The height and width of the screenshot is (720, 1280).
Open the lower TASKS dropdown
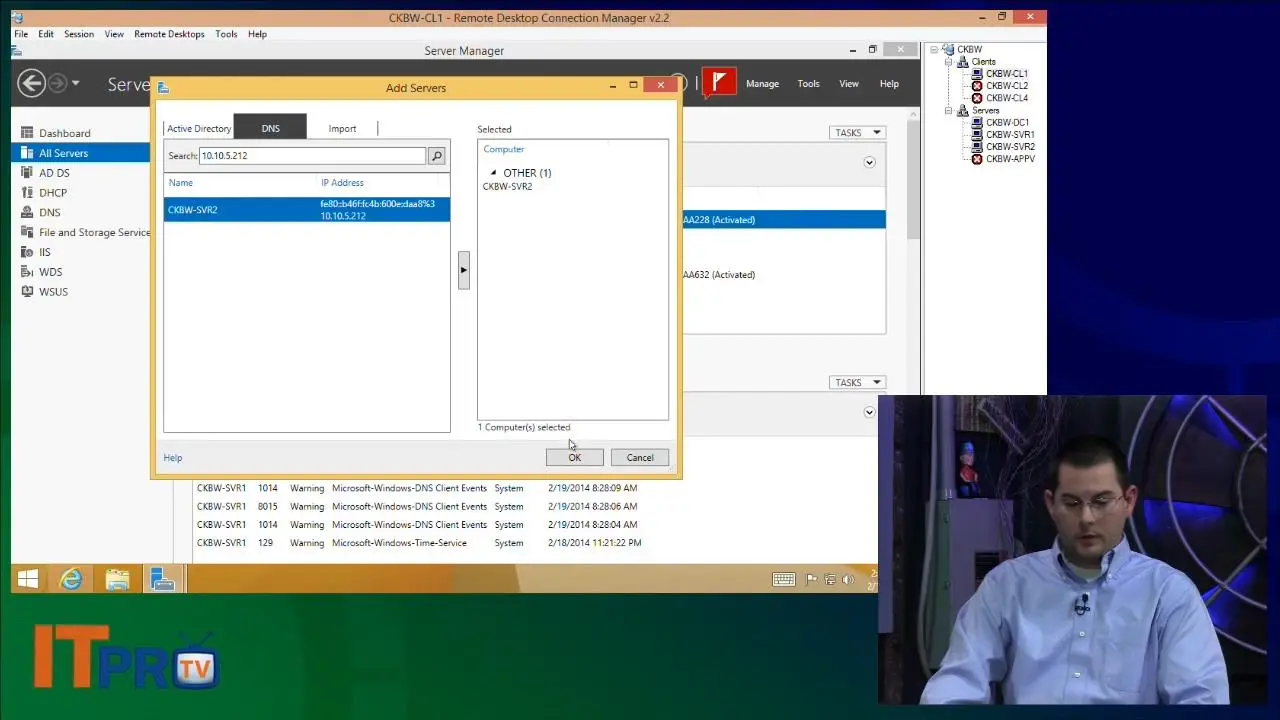857,382
